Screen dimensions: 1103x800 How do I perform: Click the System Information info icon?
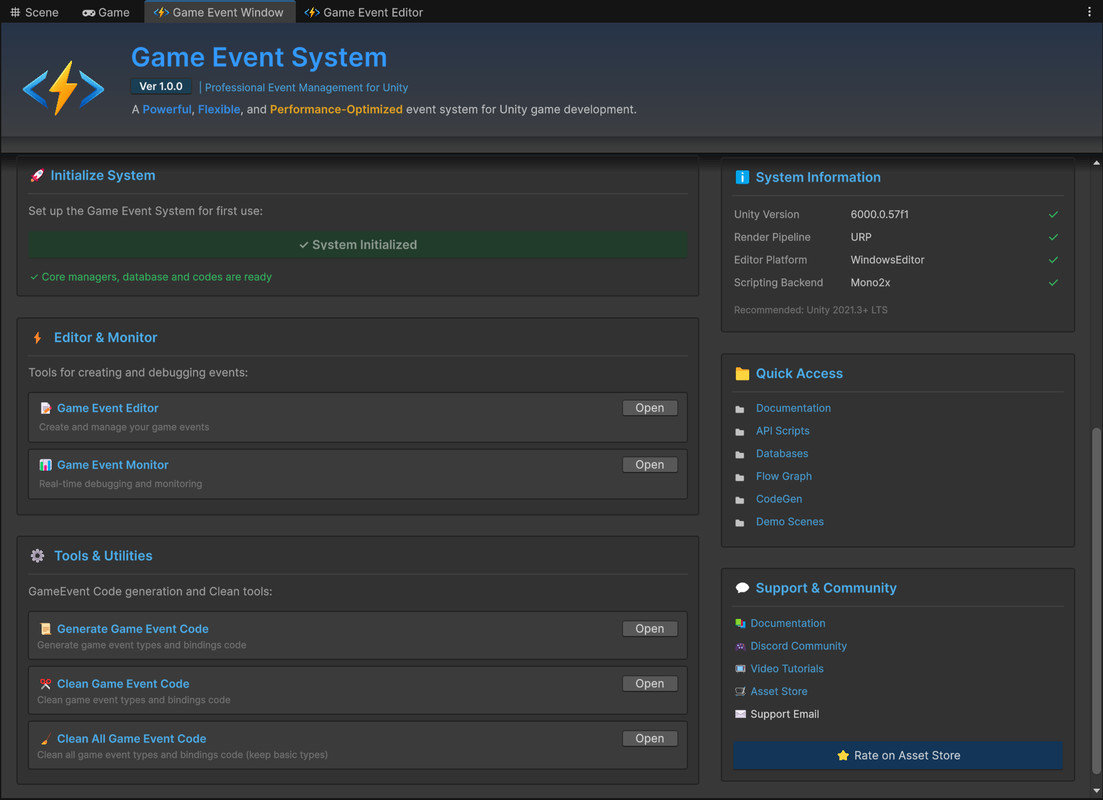coord(742,177)
